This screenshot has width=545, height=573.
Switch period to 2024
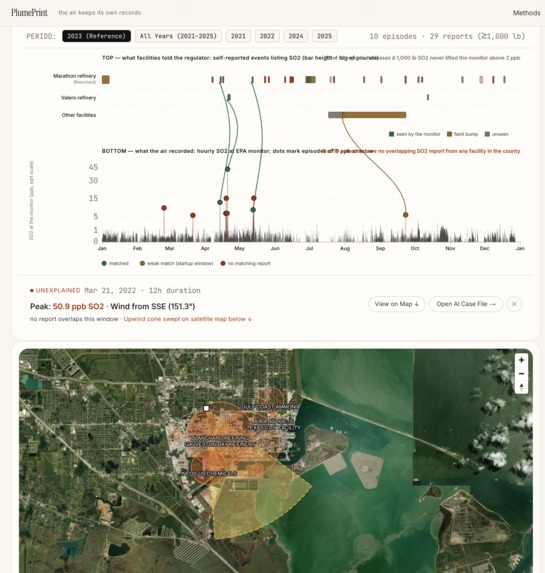click(296, 36)
